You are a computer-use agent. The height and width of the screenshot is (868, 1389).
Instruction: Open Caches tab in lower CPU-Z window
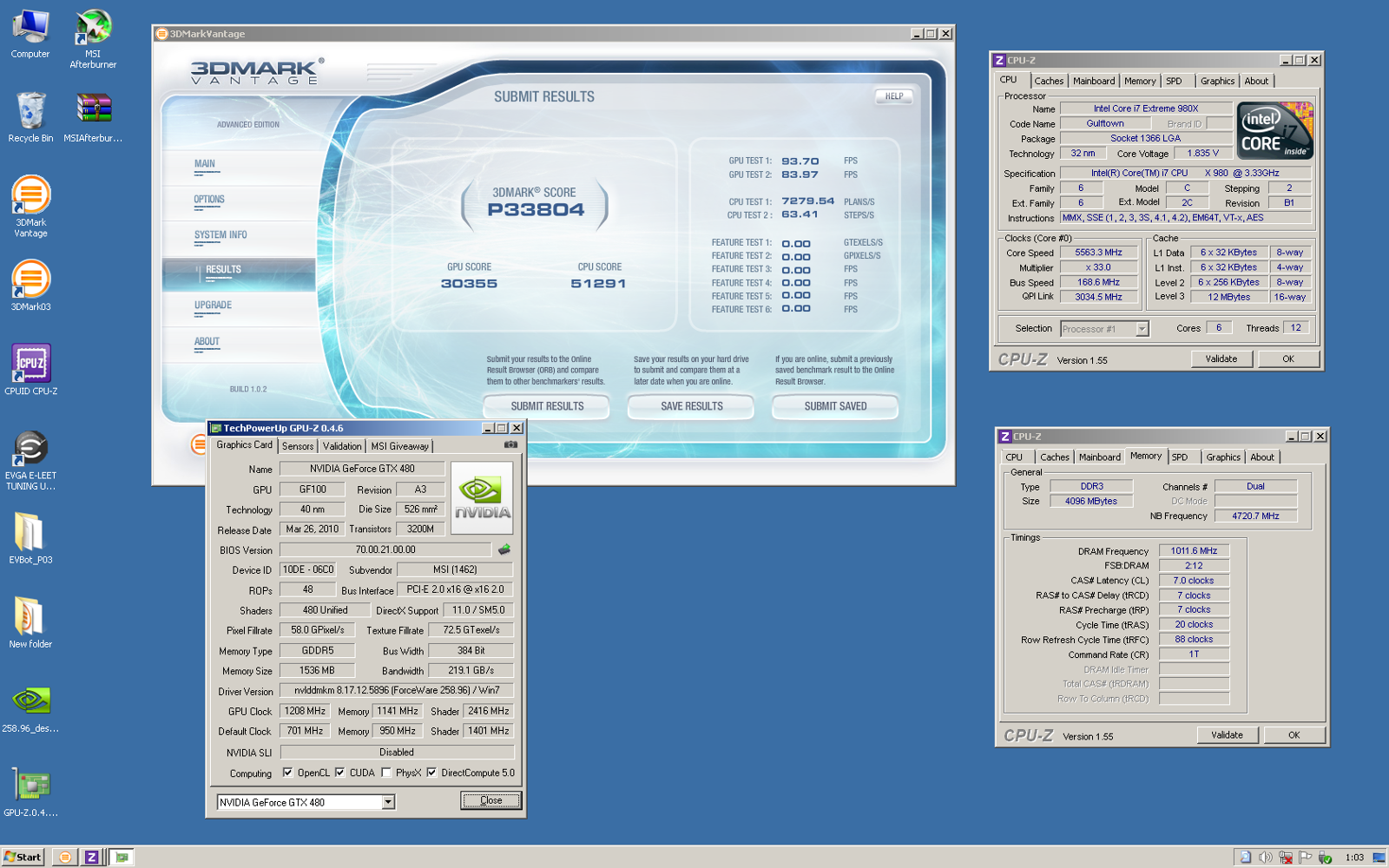pos(1055,457)
